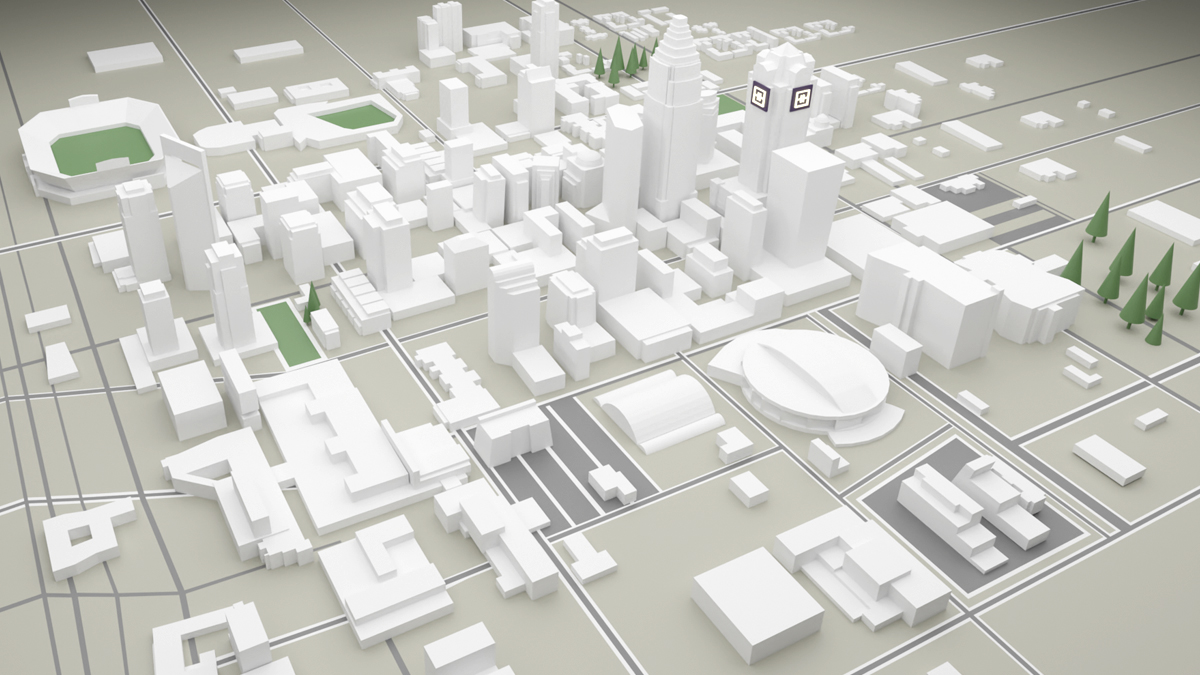Click the right marker badge on the clock tower
This screenshot has height=675, width=1200.
coord(801,96)
